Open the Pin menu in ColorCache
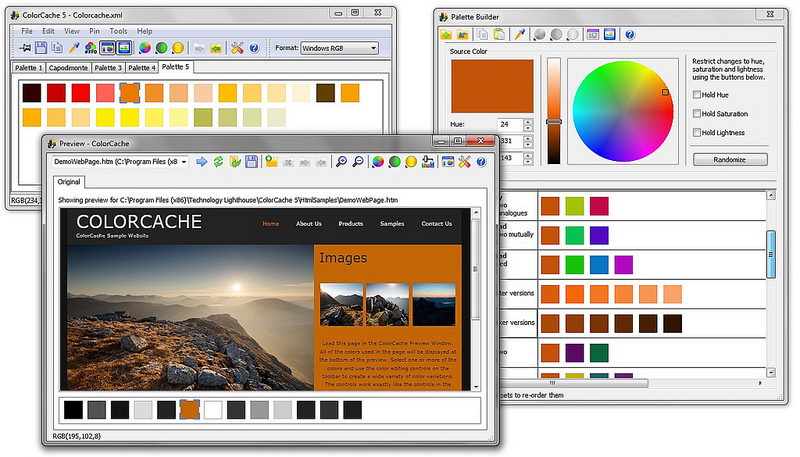The width and height of the screenshot is (800, 457). [x=94, y=31]
